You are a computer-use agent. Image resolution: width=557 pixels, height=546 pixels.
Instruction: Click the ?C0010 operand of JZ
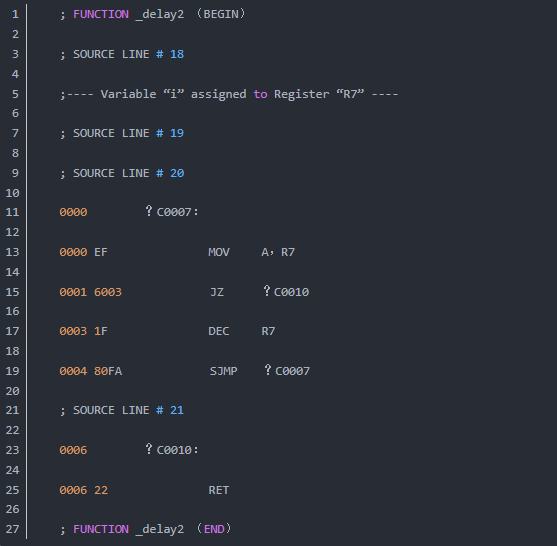pyautogui.click(x=286, y=292)
